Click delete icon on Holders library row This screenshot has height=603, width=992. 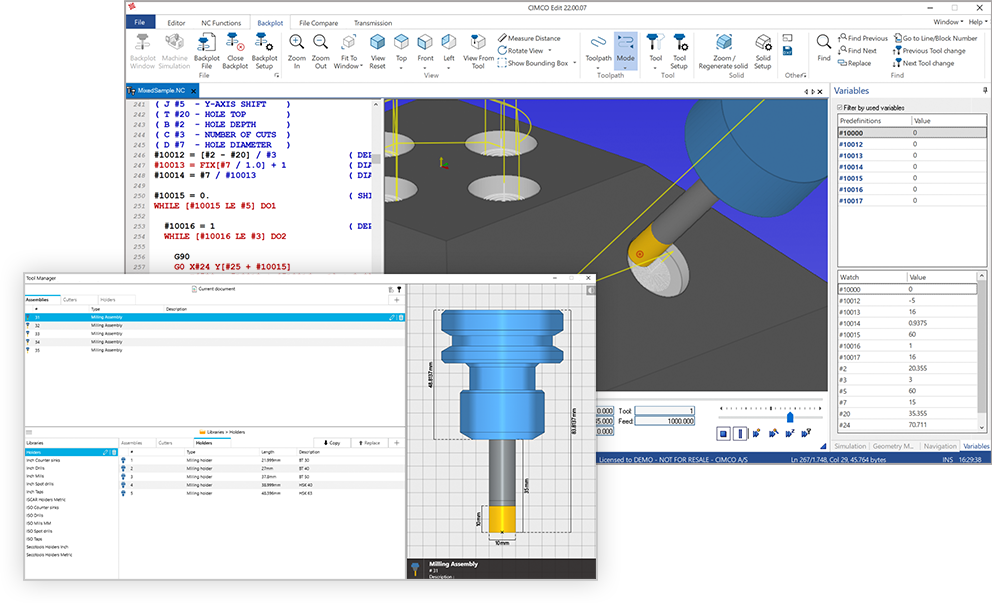tap(114, 452)
